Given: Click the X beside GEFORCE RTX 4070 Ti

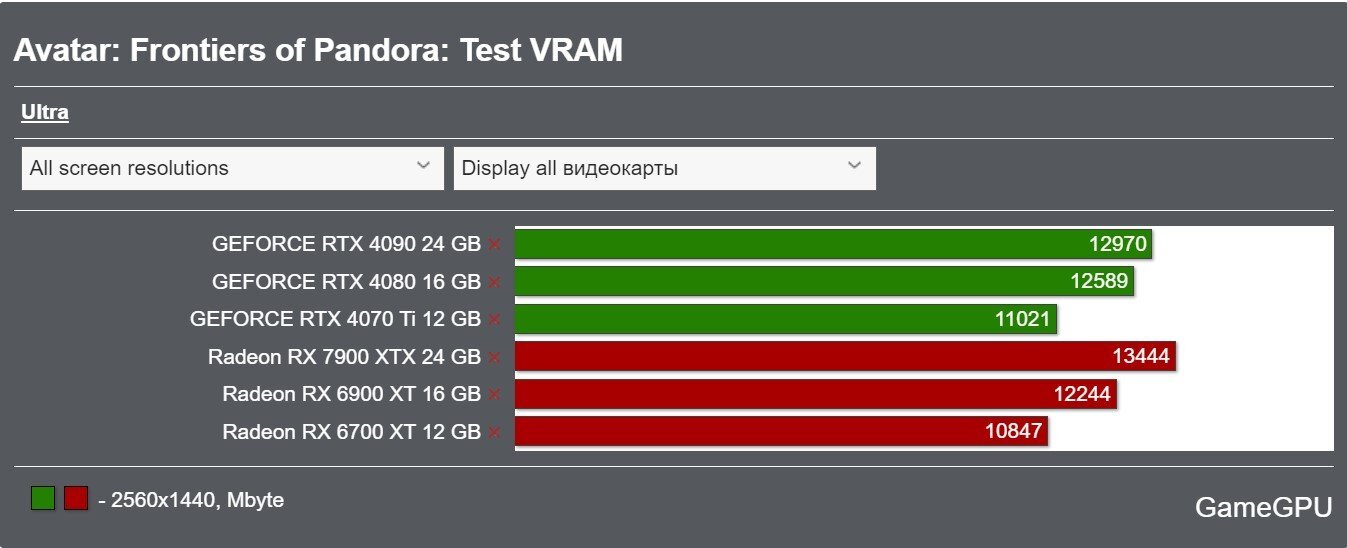Looking at the screenshot, I should point(494,320).
